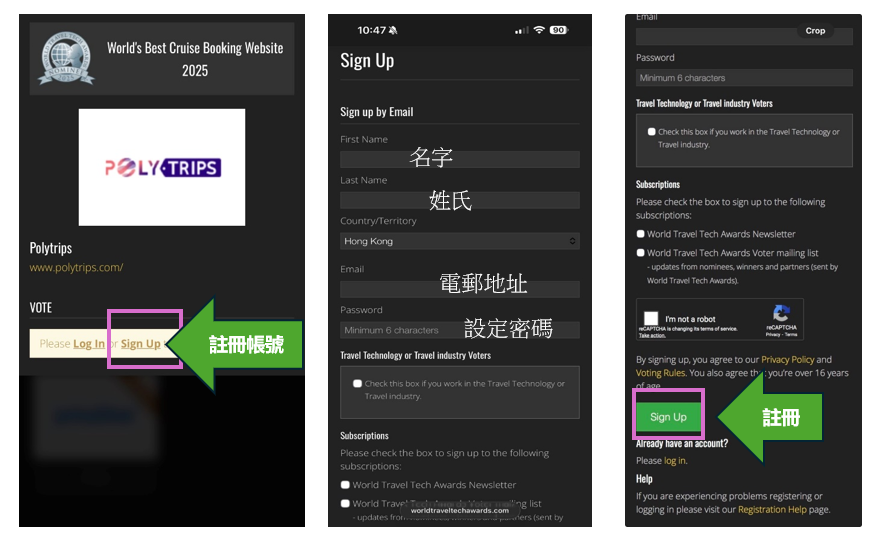
Task: Open the Country/Territory Hong Kong dropdown
Action: coord(459,241)
